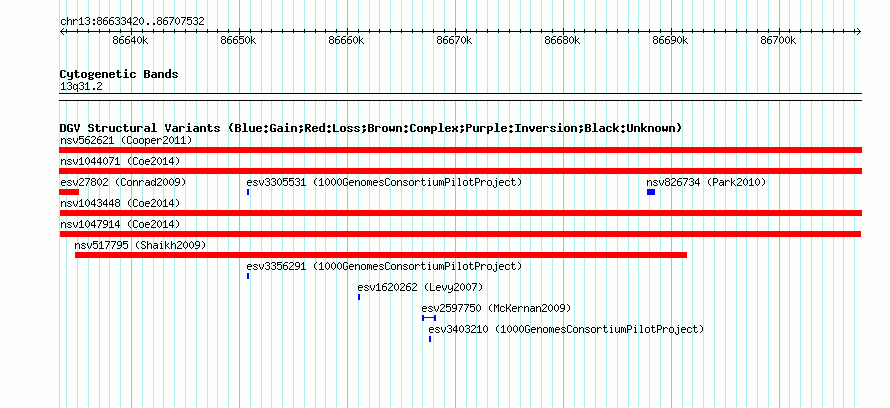This screenshot has height=408, width=890.
Task: Click the blue marker under esv3356291
Action: point(248,276)
